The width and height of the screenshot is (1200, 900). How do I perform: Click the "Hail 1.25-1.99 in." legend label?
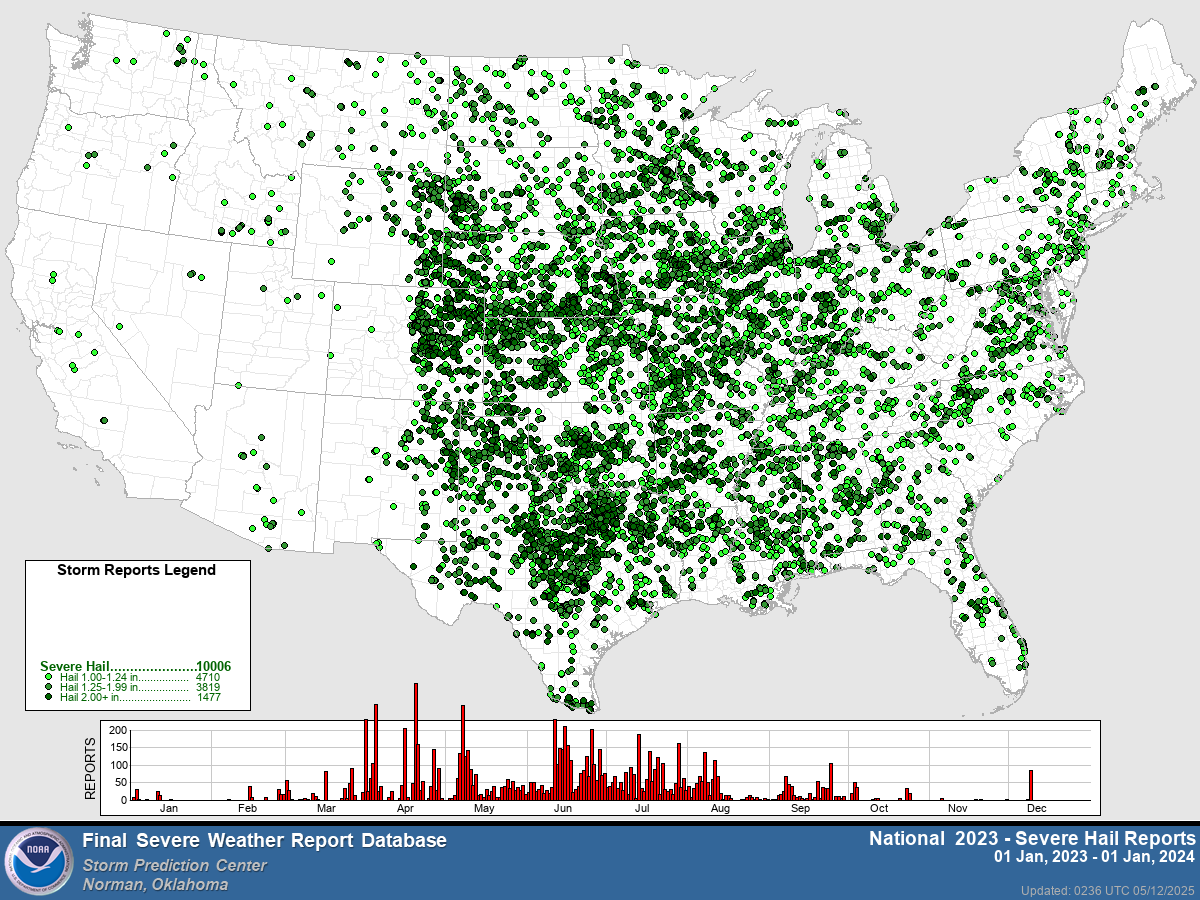tap(100, 687)
